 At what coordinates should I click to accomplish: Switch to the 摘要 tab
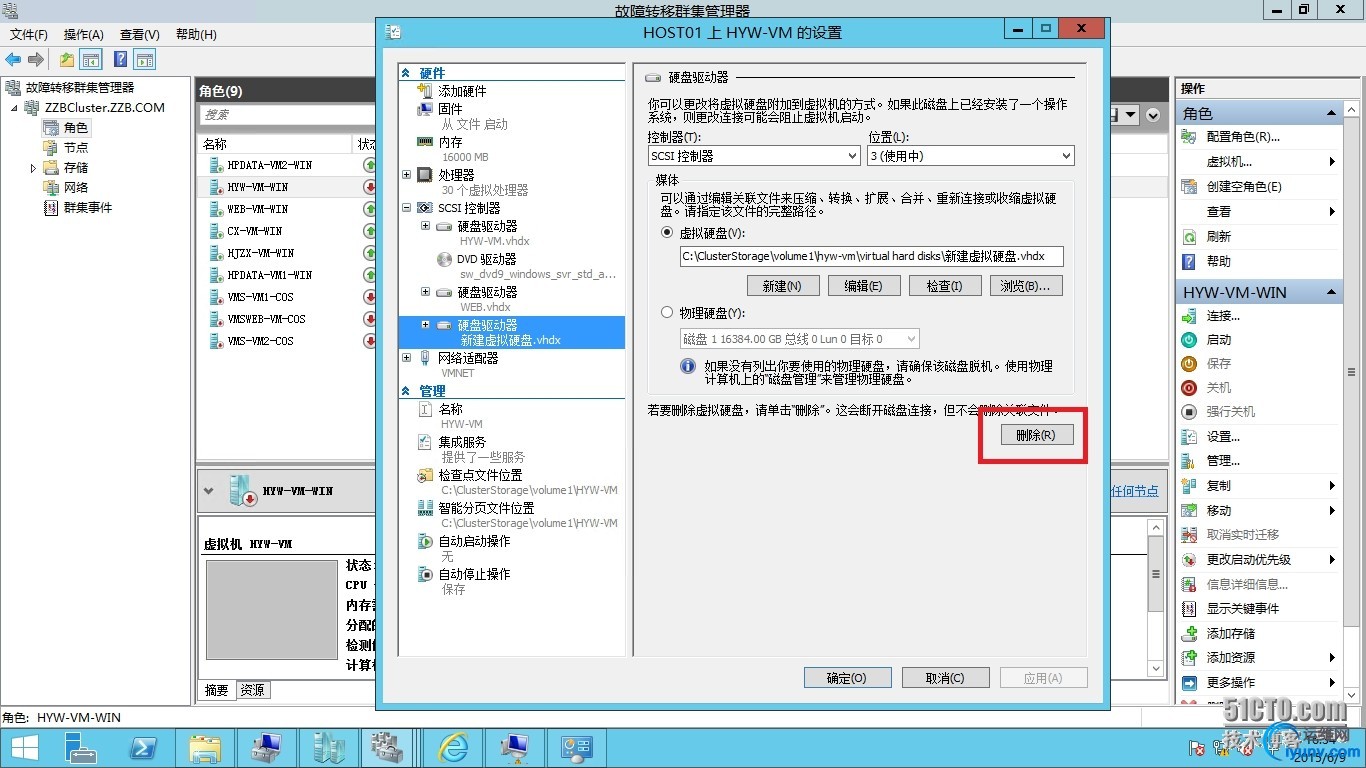tap(217, 690)
